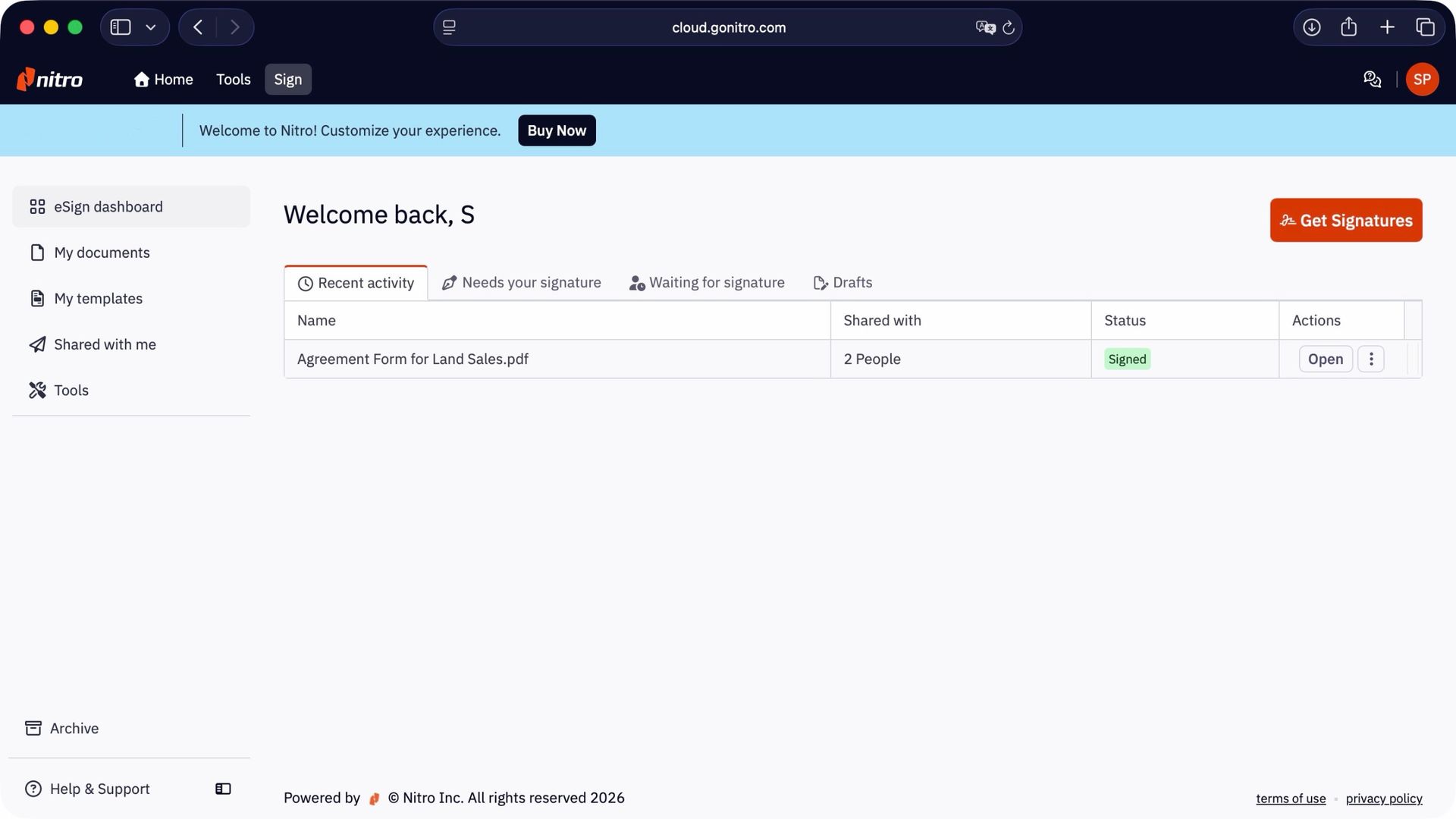Open Tools in top navigation

pos(233,79)
